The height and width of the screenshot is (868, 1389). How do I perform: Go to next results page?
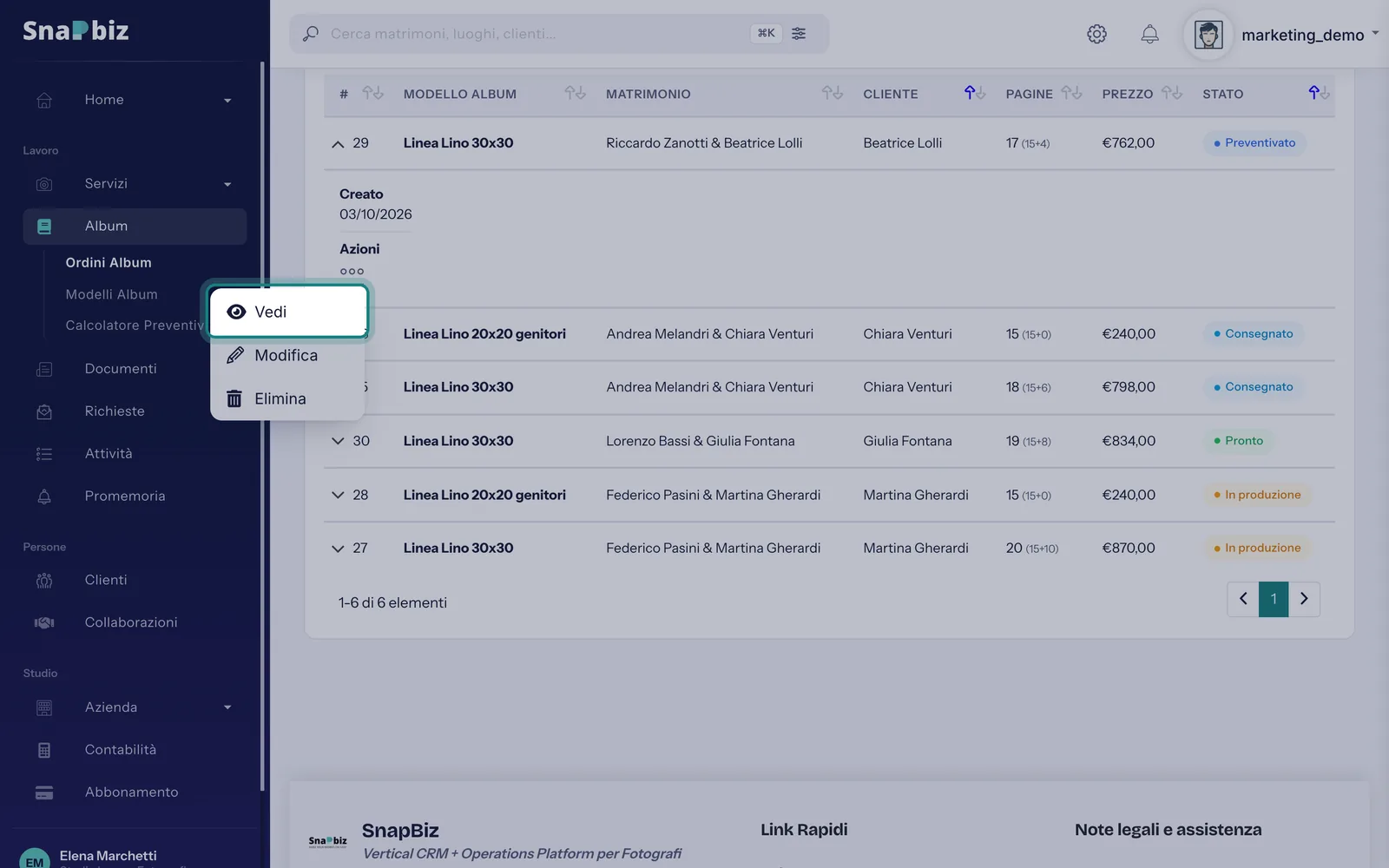coord(1304,599)
